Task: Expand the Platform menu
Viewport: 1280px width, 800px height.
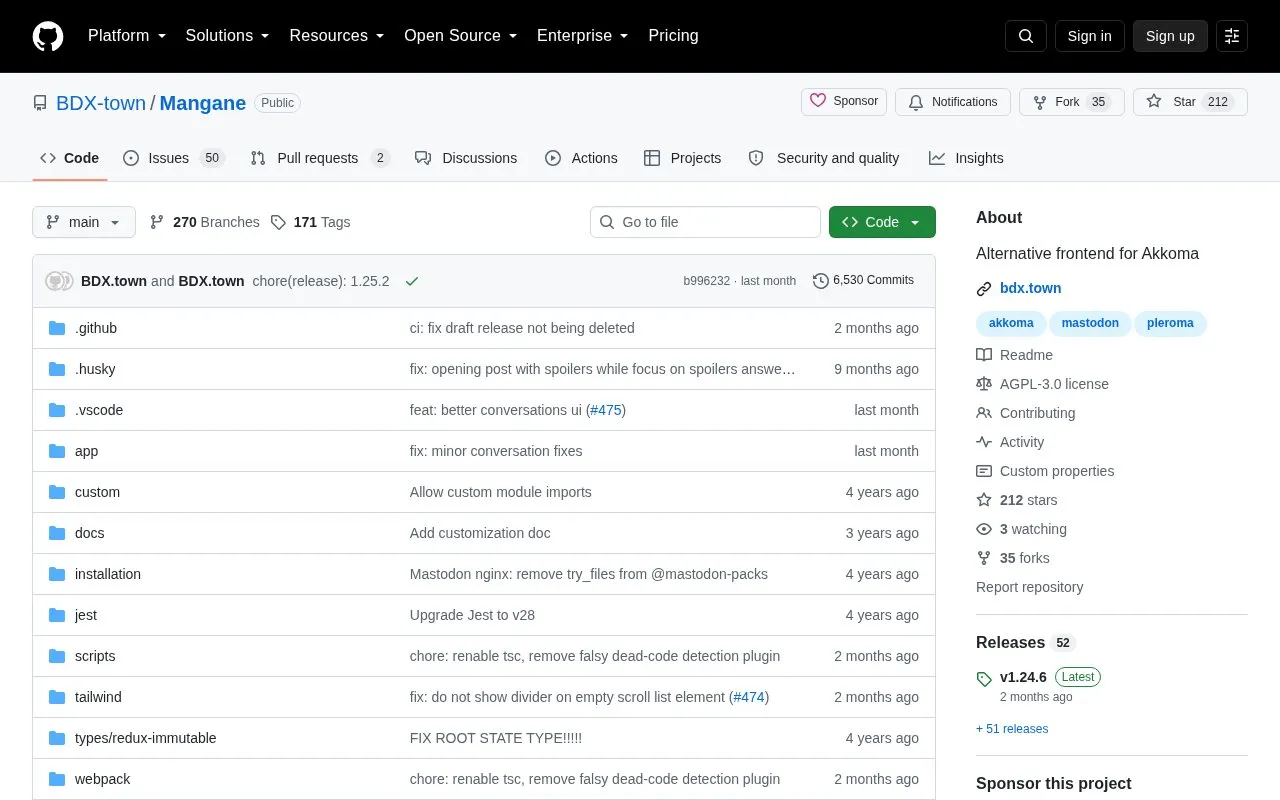Action: coord(127,36)
